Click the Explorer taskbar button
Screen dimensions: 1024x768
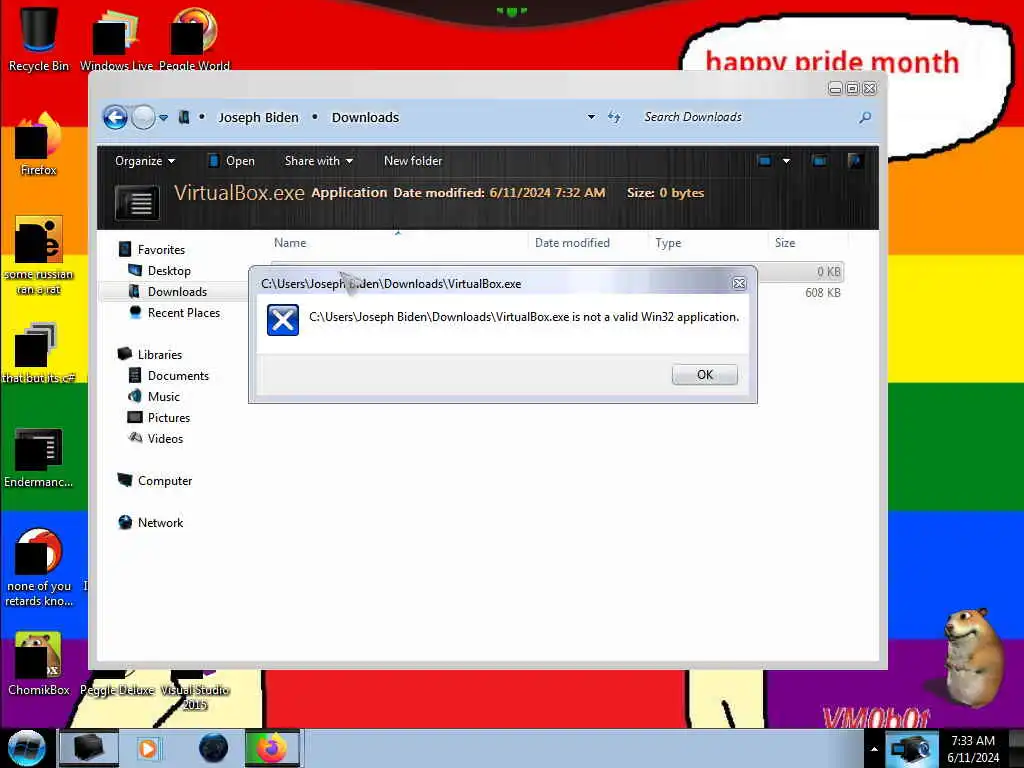pyautogui.click(x=89, y=748)
